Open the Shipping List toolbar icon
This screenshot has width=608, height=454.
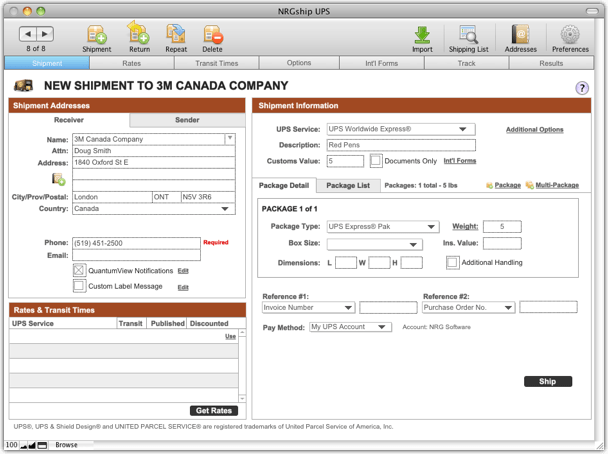(468, 39)
